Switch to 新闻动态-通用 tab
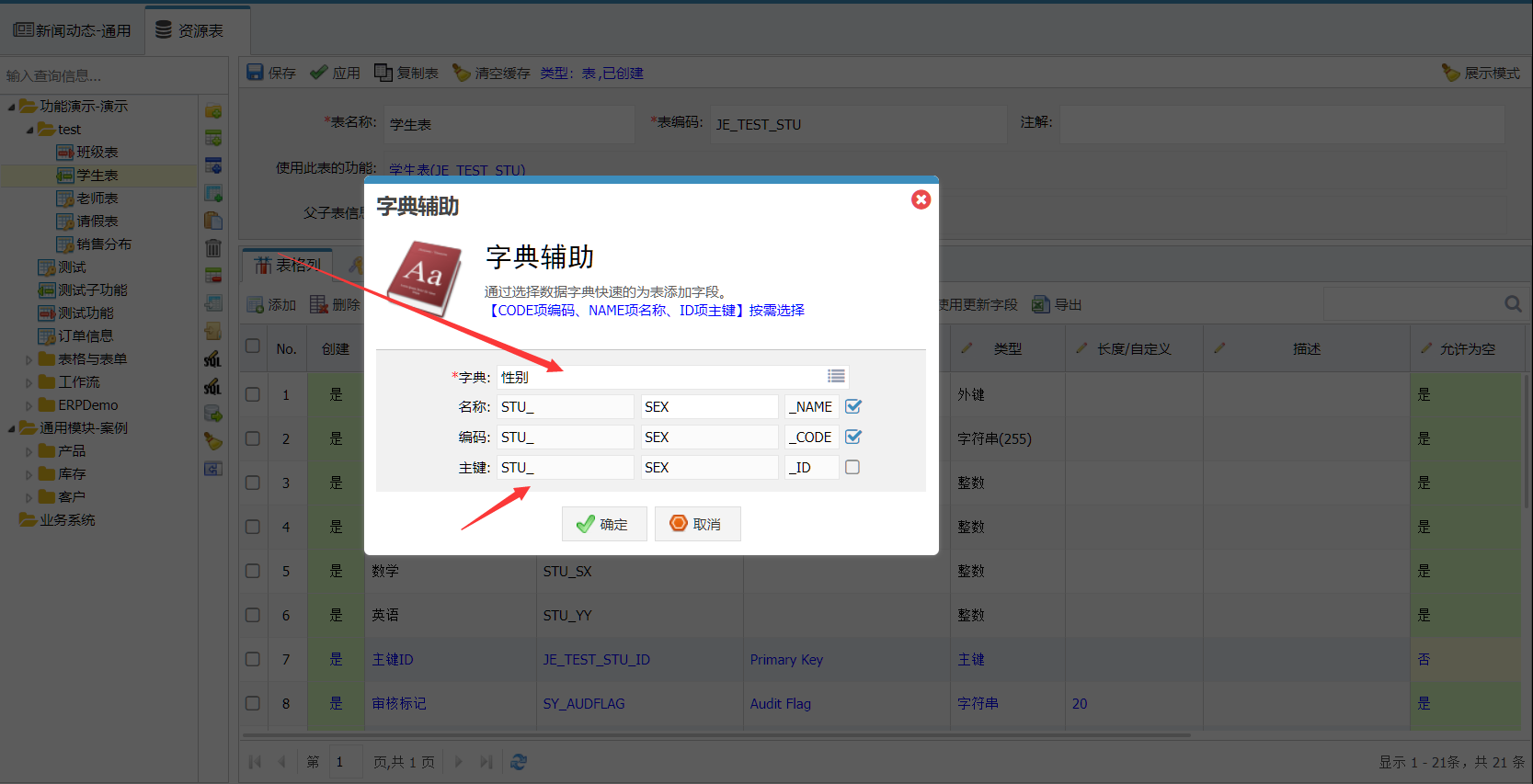1533x784 pixels. click(x=73, y=30)
